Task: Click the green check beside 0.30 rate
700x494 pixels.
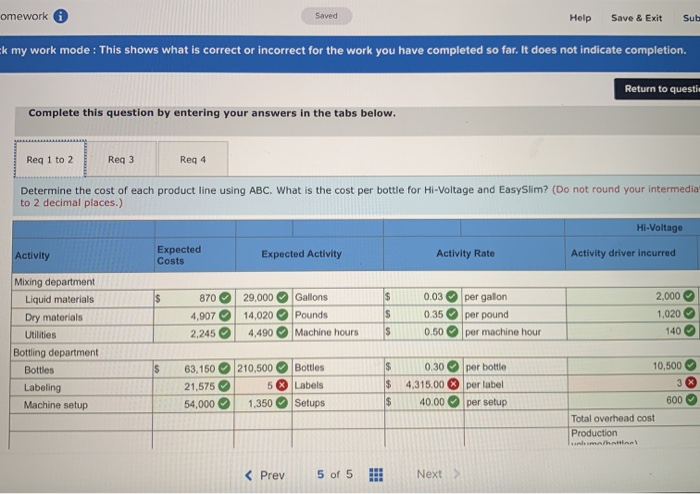Action: (x=453, y=367)
